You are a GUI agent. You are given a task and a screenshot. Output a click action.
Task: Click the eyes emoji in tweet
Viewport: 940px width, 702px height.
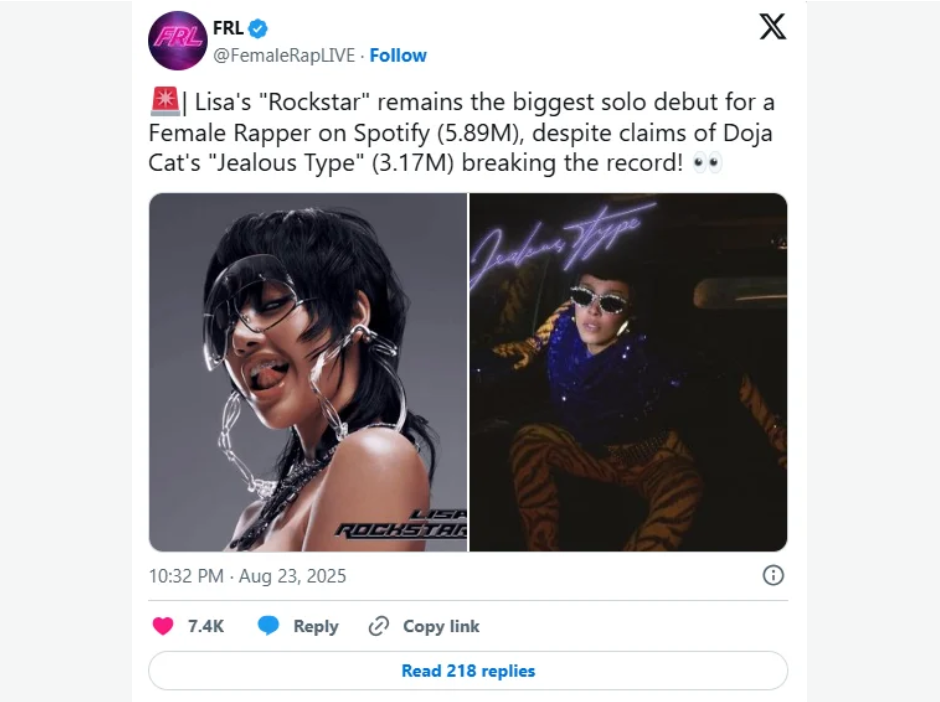tap(707, 163)
